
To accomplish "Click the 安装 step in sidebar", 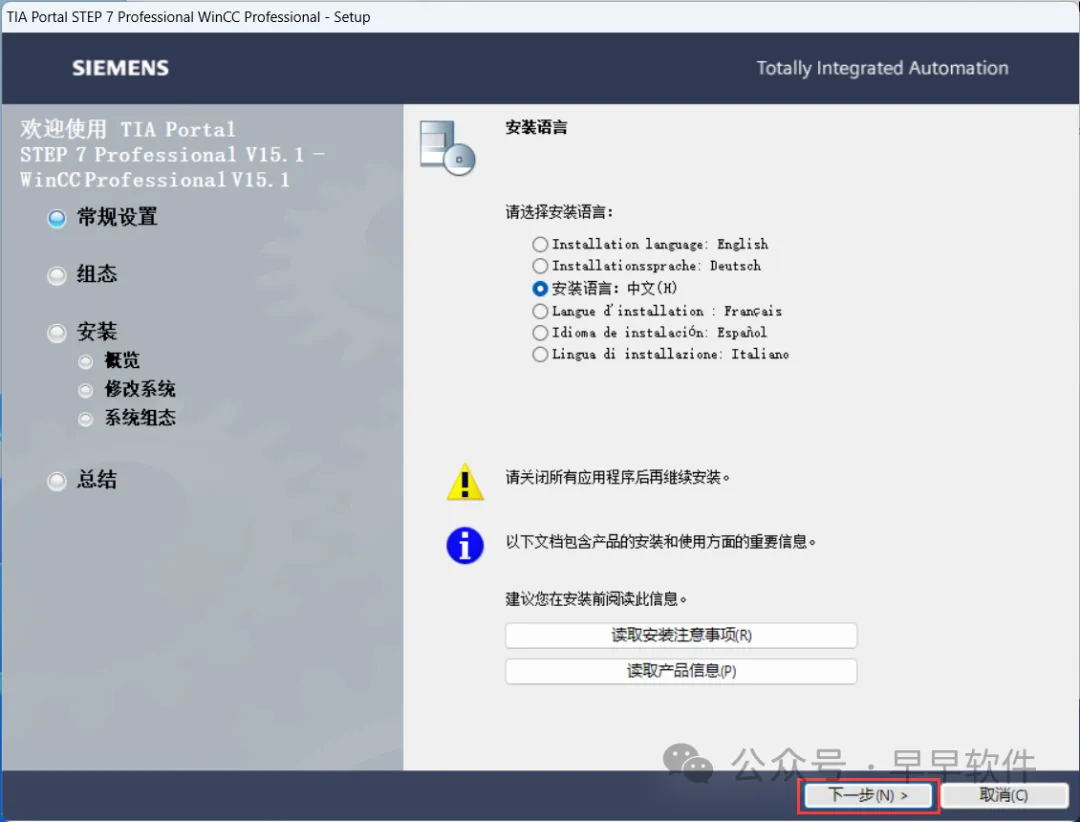I will (x=97, y=331).
